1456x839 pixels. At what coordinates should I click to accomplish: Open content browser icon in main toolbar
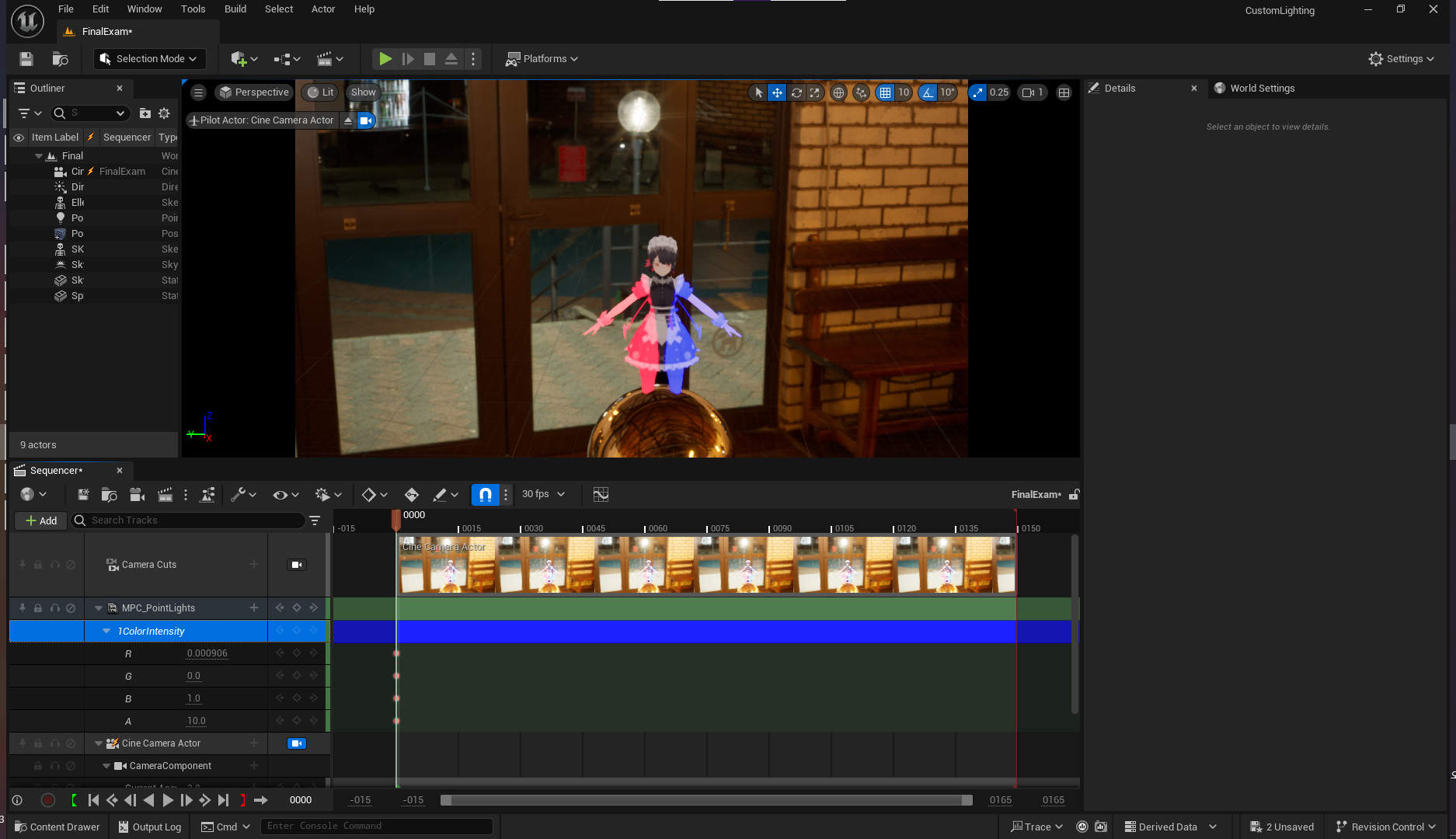click(x=60, y=59)
